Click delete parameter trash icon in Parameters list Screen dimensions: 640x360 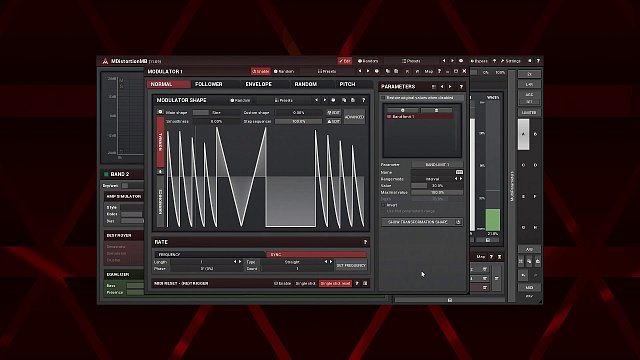click(x=436, y=110)
